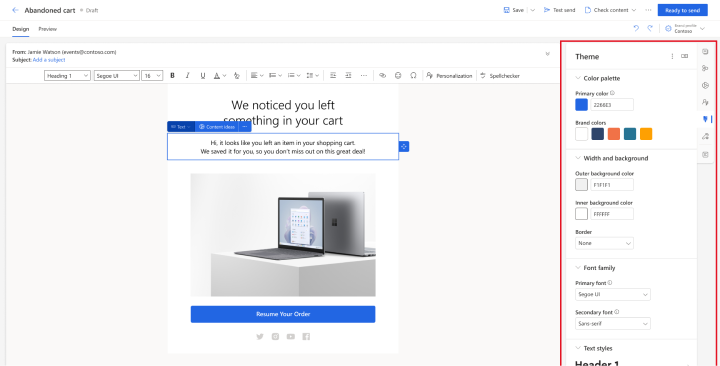Click the blue Primary color swatch
The width and height of the screenshot is (720, 366).
pyautogui.click(x=581, y=105)
